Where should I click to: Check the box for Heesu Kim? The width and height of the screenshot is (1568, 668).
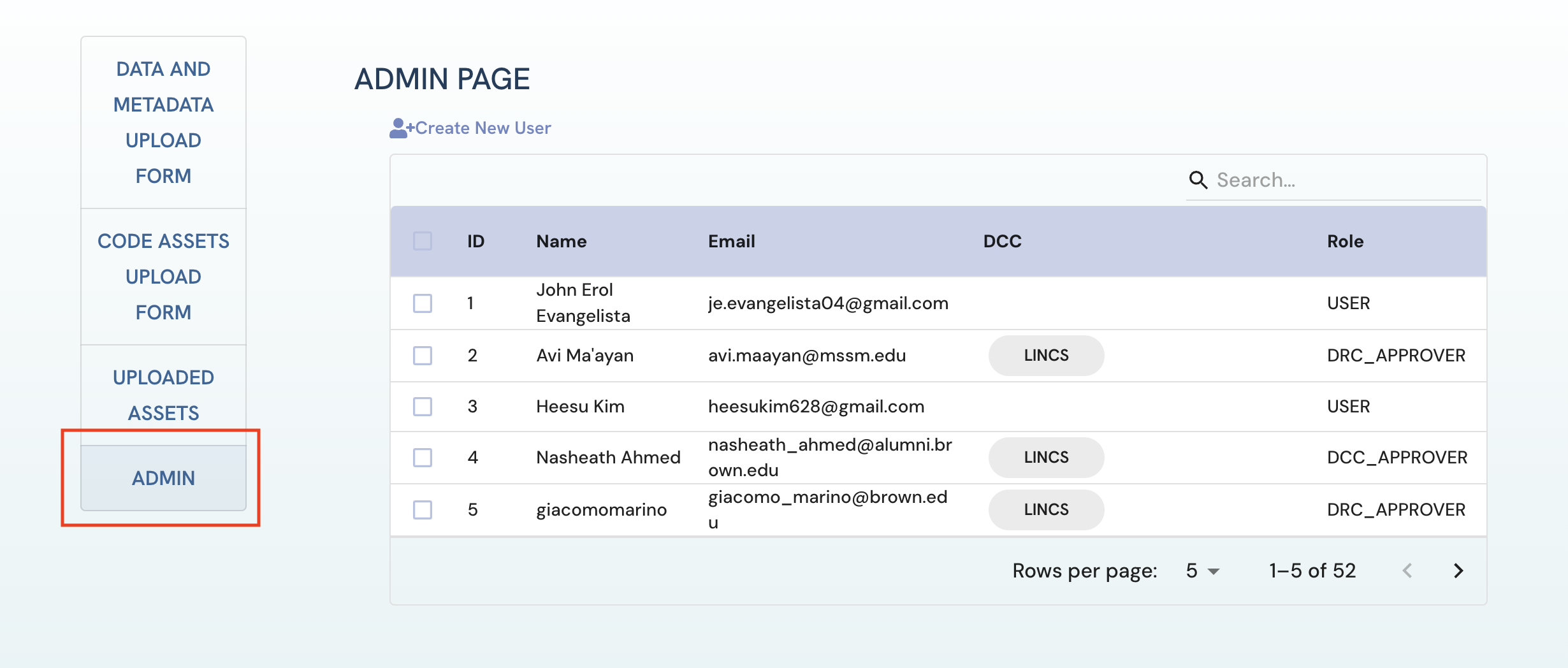click(422, 407)
